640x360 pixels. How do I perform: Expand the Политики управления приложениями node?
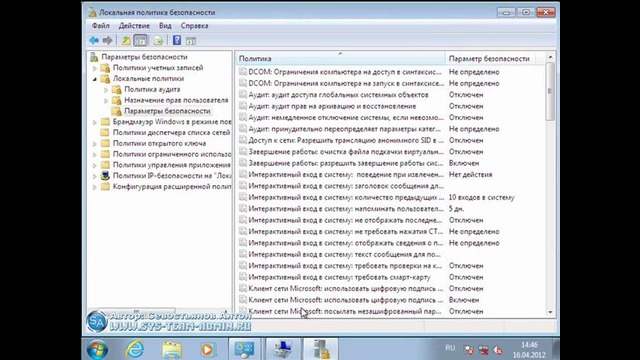click(x=95, y=165)
